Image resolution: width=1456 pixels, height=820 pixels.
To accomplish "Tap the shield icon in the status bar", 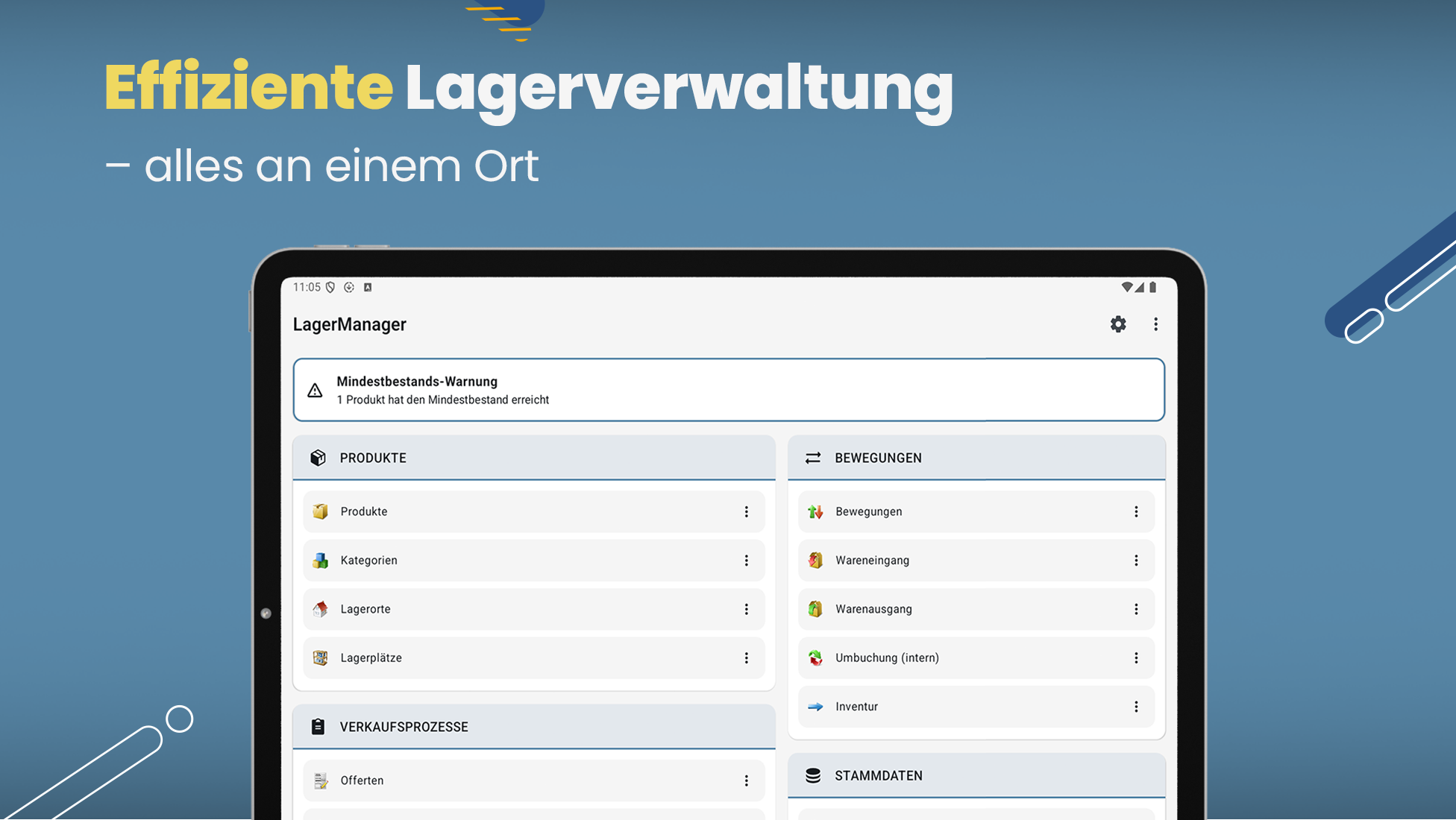I will [x=330, y=287].
